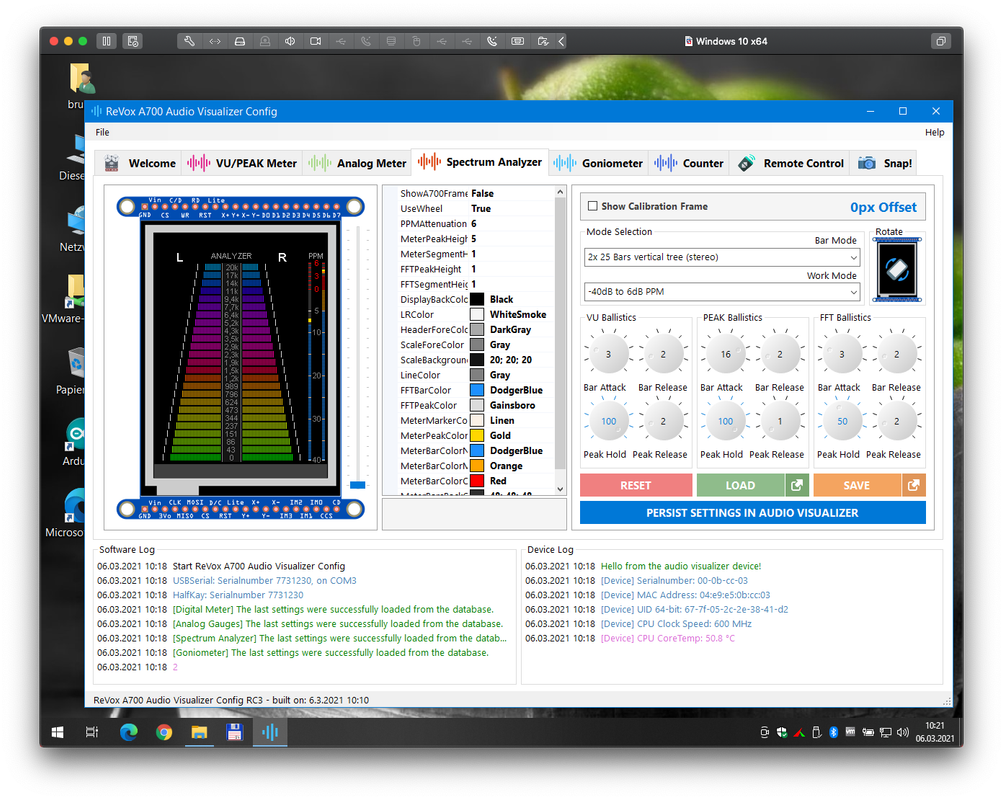Click property grid scroll-up arrow
Image resolution: width=1003 pixels, height=800 pixels.
(x=560, y=192)
